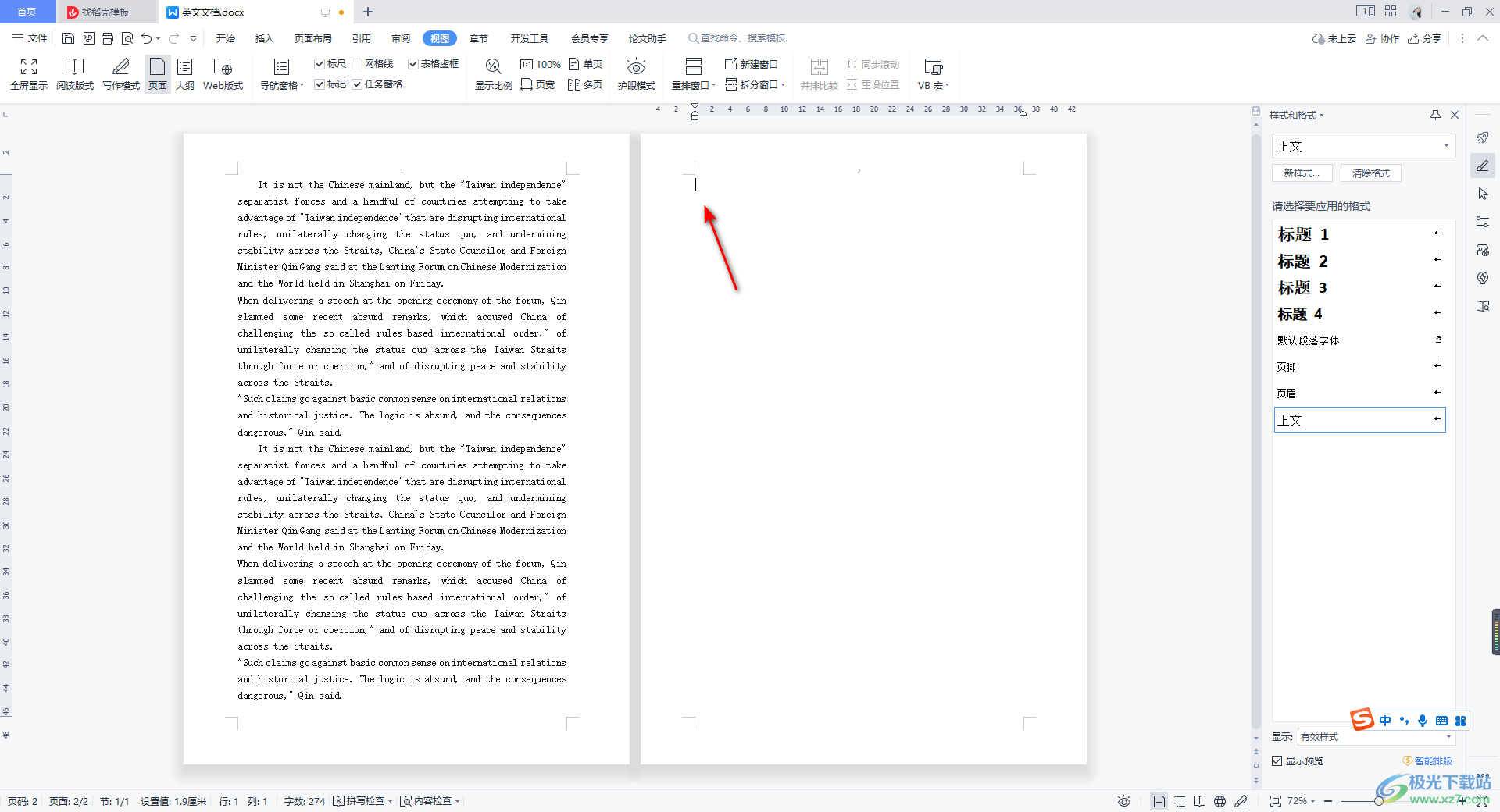Switch to the Insert (插入) ribbon tab
Image resolution: width=1500 pixels, height=812 pixels.
tap(265, 38)
